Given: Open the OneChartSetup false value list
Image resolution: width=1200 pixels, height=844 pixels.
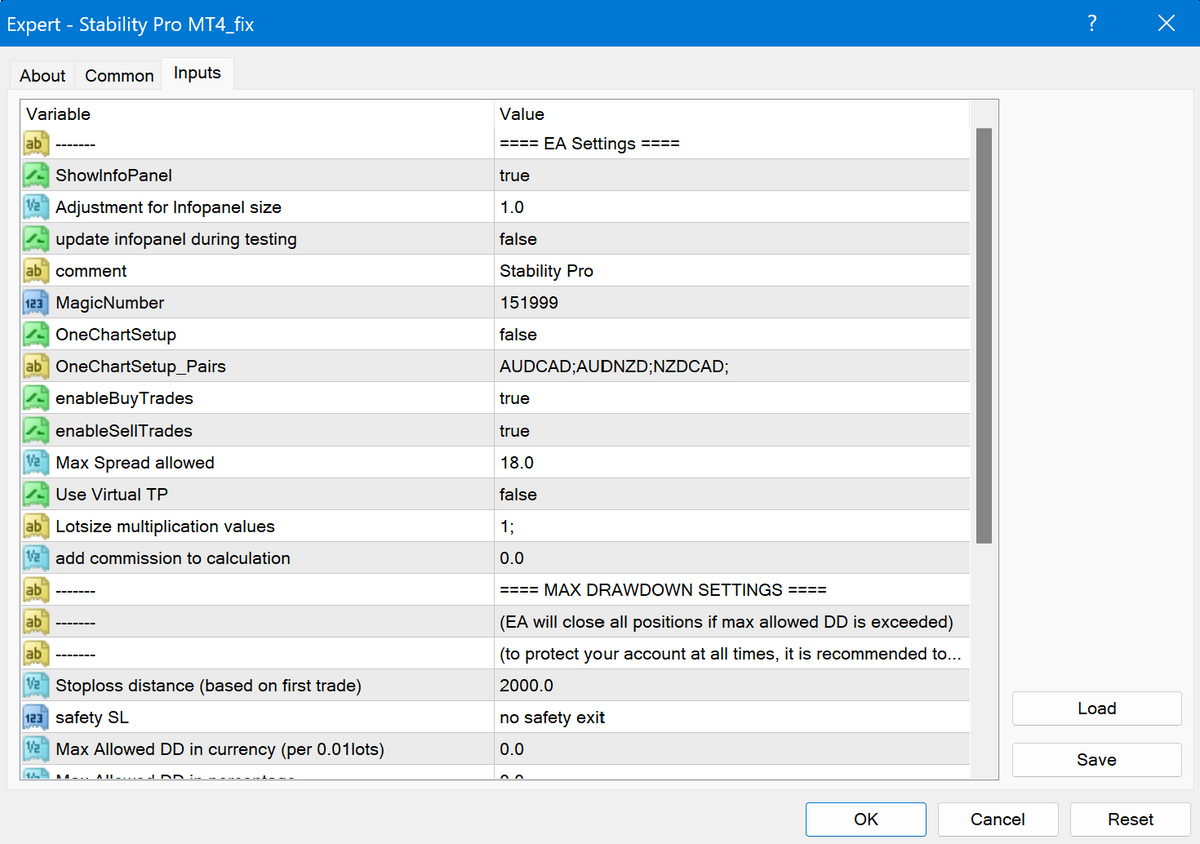Looking at the screenshot, I should click(732, 335).
